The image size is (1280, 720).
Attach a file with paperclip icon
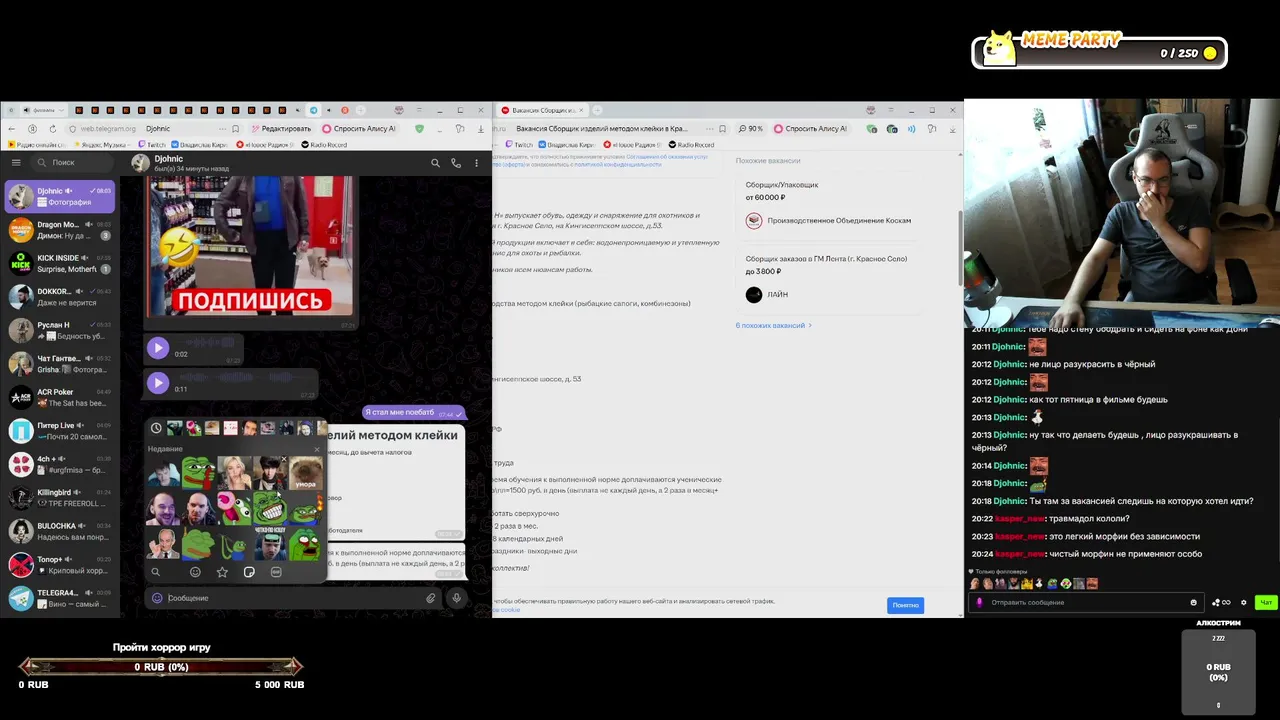click(x=431, y=598)
